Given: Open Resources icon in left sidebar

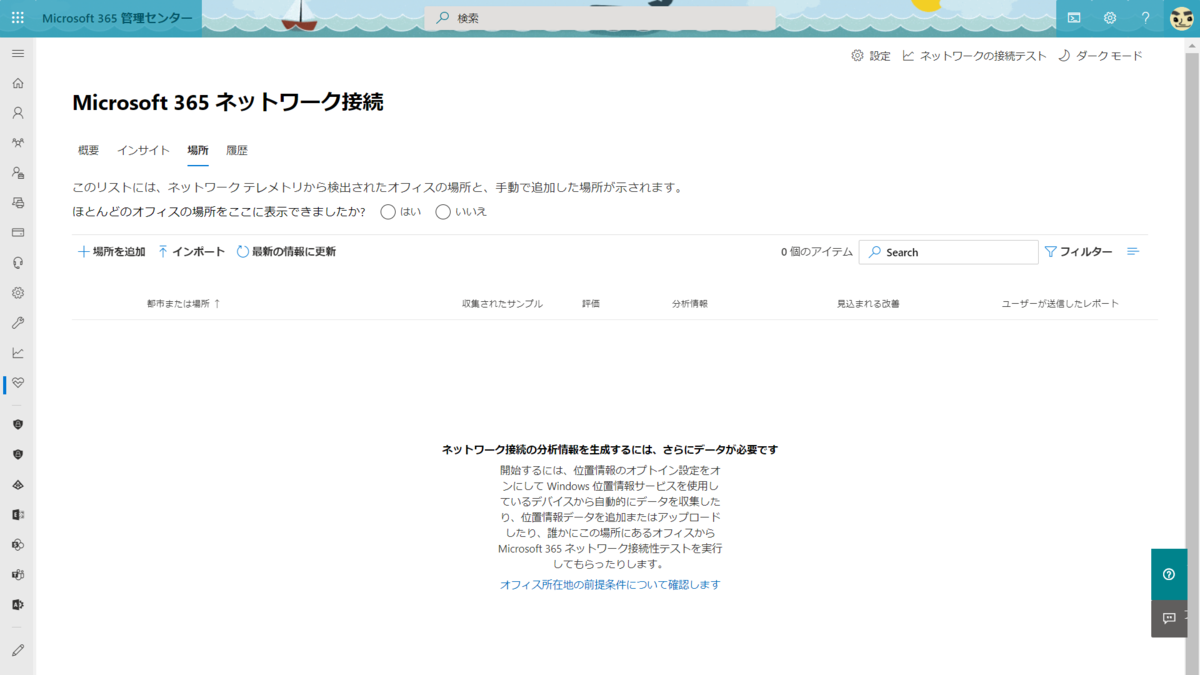Looking at the screenshot, I should (18, 203).
